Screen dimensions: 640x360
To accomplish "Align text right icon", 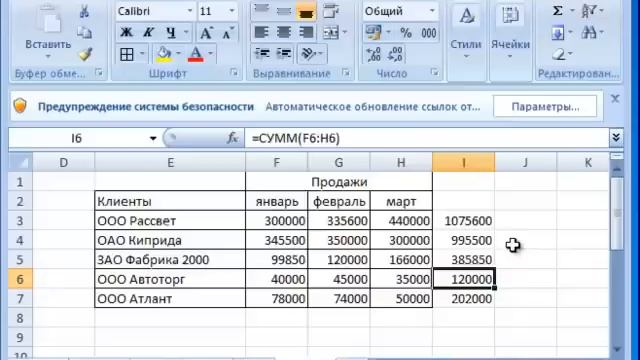I will 306,32.
